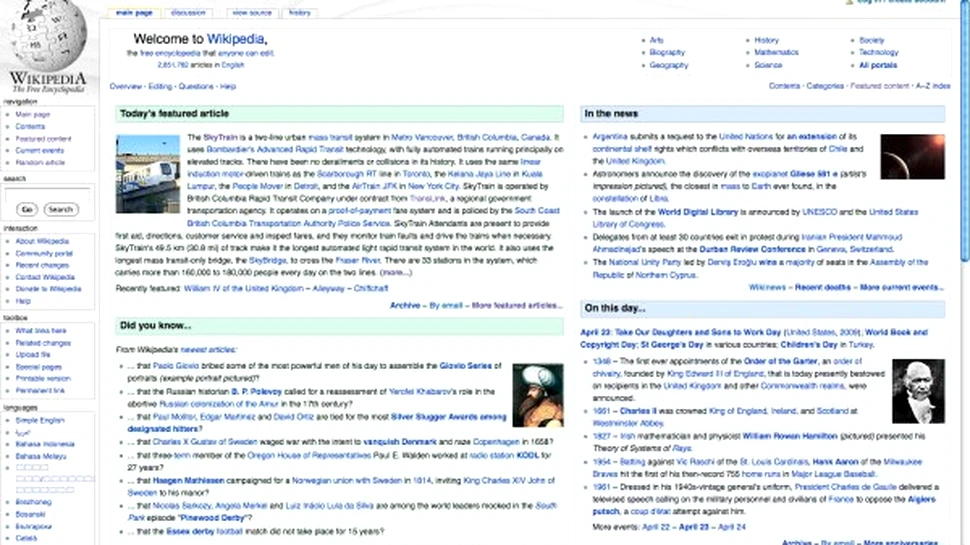This screenshot has width=970, height=545.
Task: Click More current events link
Action: click(901, 287)
